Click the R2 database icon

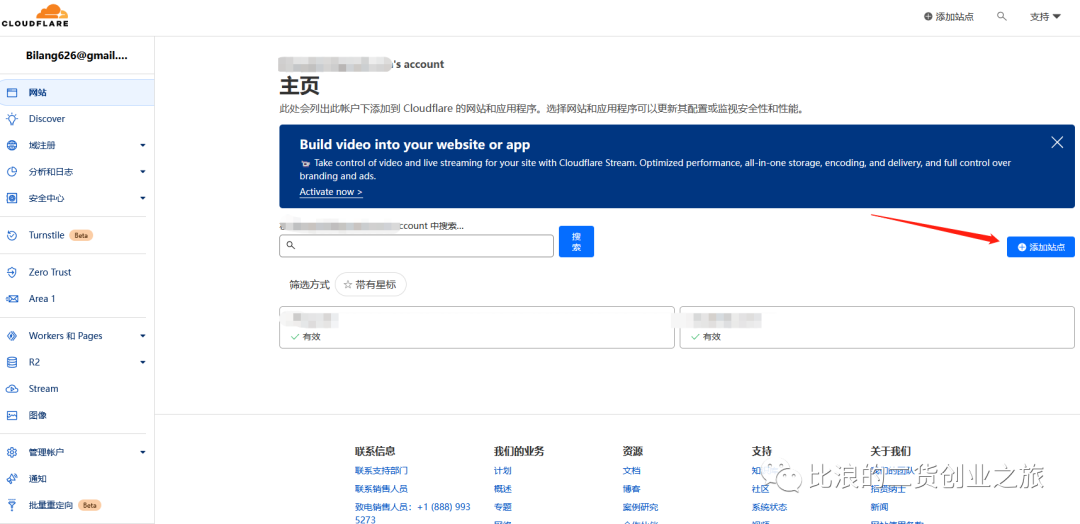12,362
